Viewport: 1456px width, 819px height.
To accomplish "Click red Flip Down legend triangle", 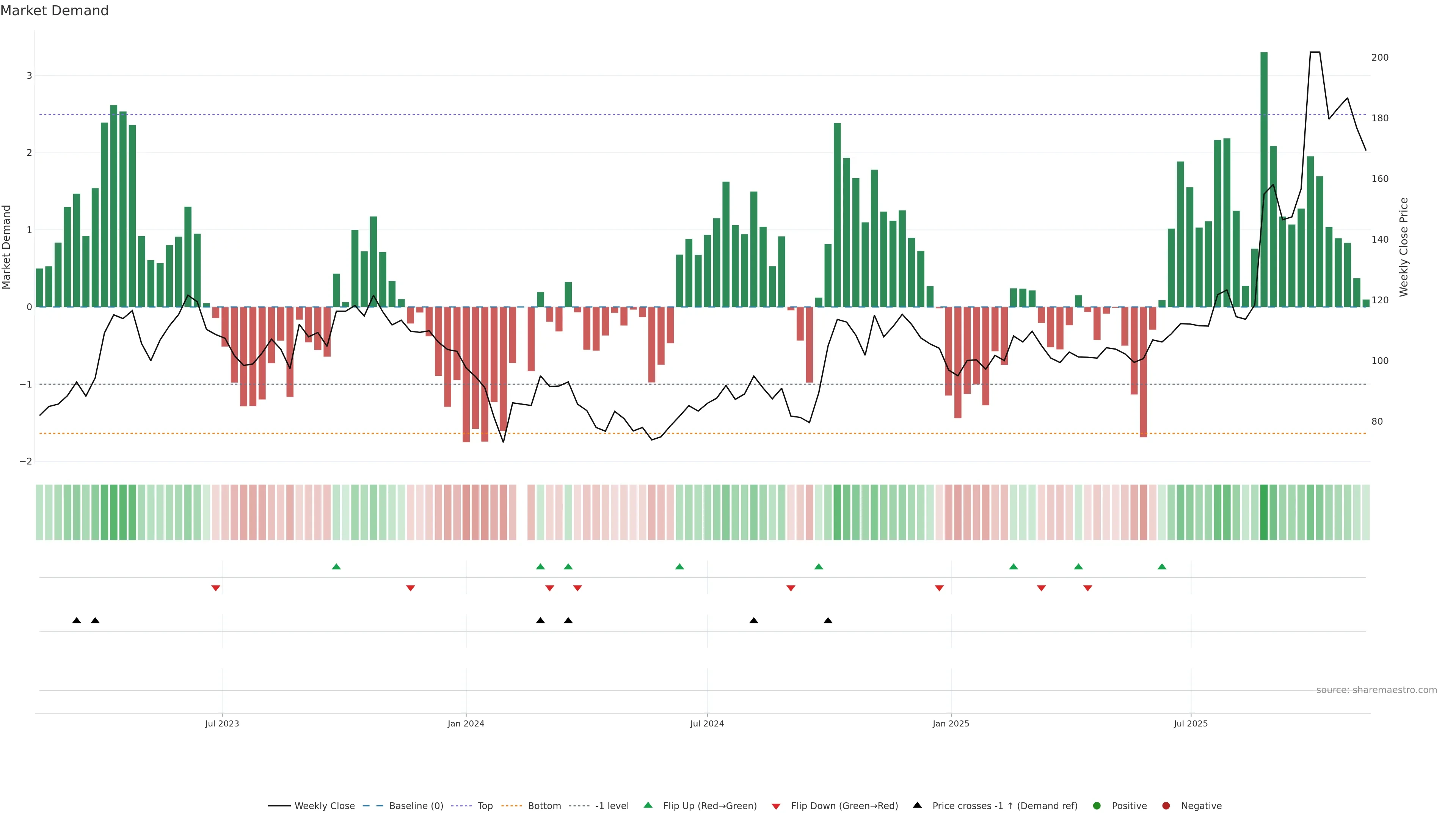I will [x=776, y=806].
